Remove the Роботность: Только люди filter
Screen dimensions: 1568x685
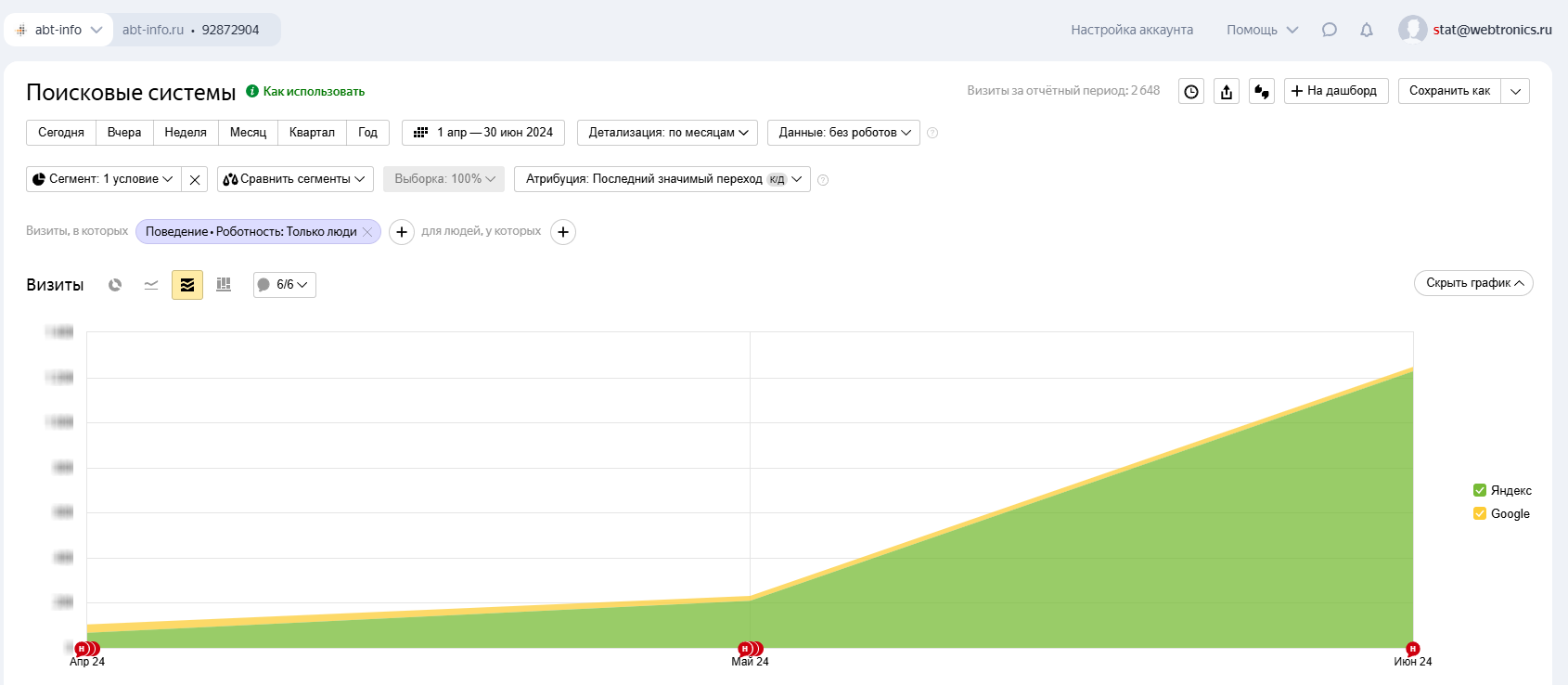click(367, 232)
